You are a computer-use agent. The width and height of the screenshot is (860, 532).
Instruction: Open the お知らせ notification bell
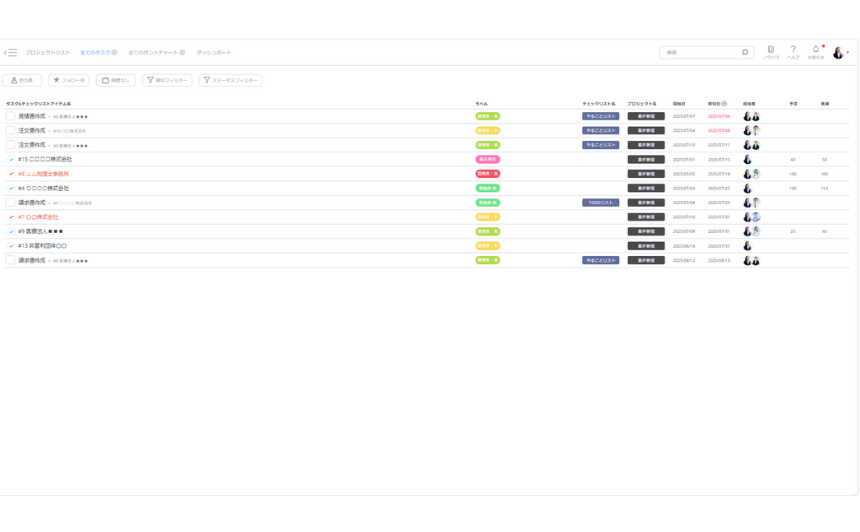pos(816,50)
